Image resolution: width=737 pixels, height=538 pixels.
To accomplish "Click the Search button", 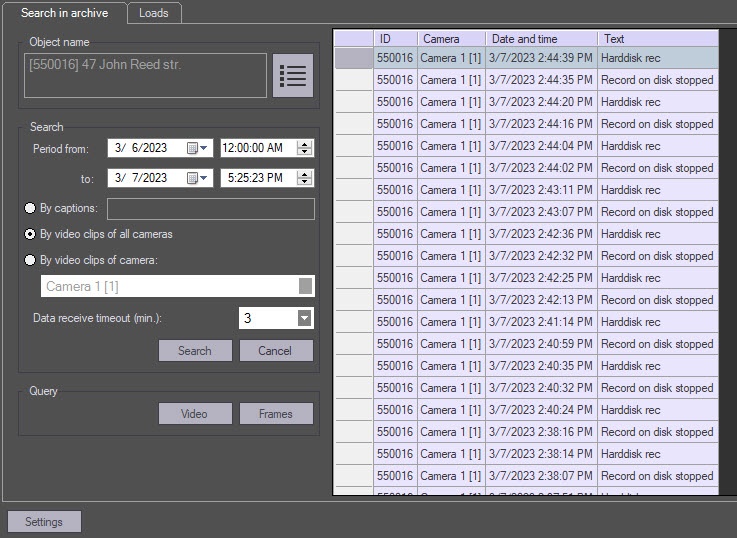I will tap(195, 351).
